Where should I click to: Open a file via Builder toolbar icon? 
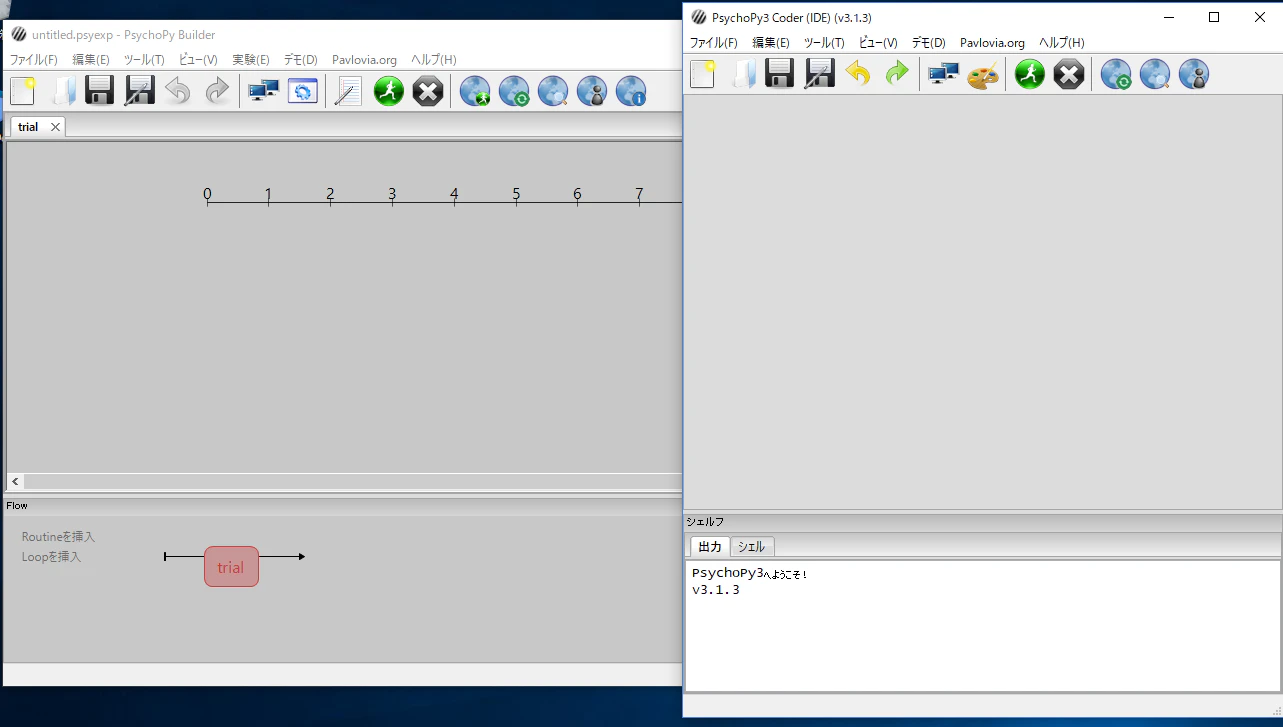[63, 91]
